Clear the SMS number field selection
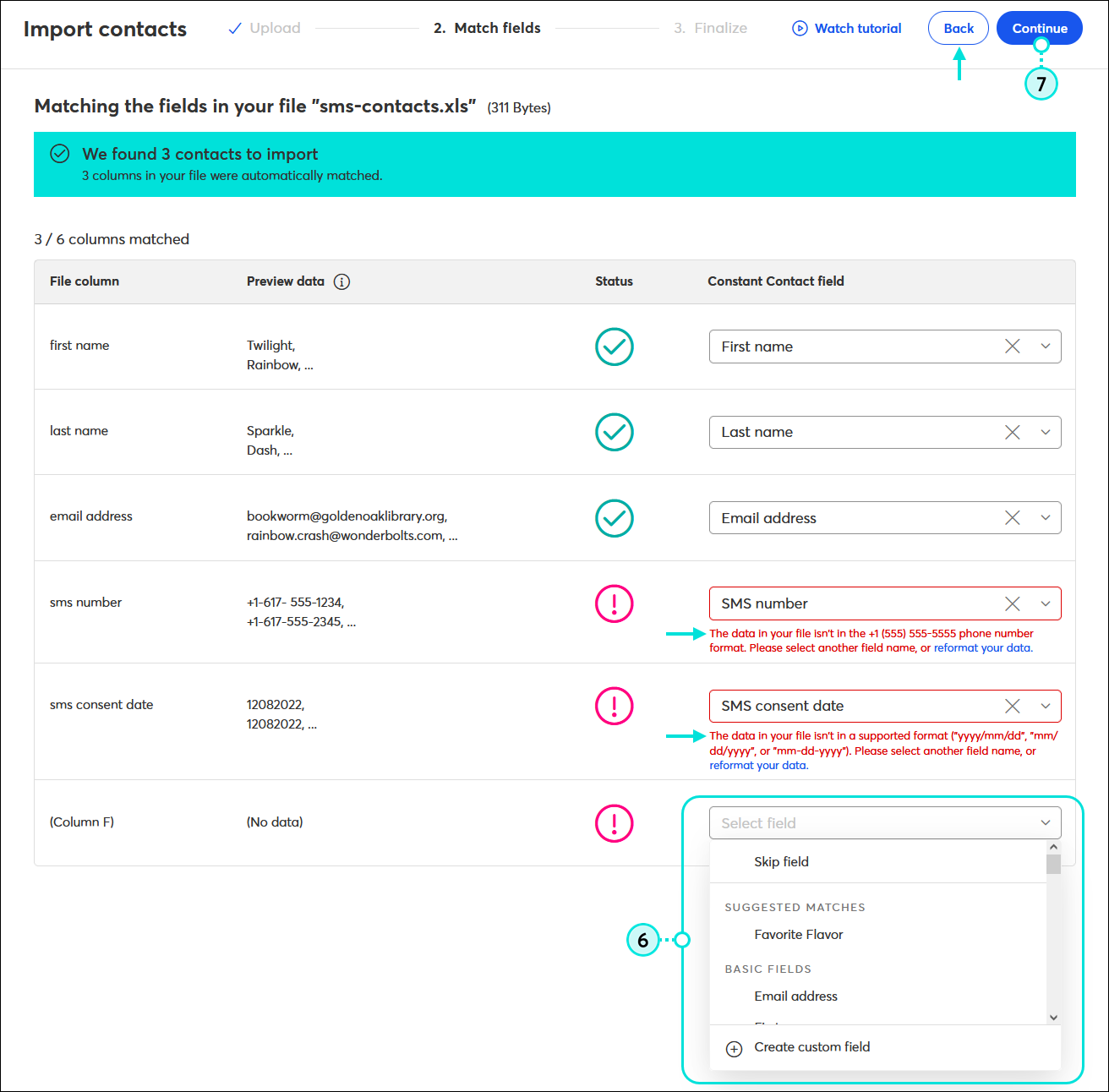Screen dimensions: 1109x1092 click(x=1012, y=603)
